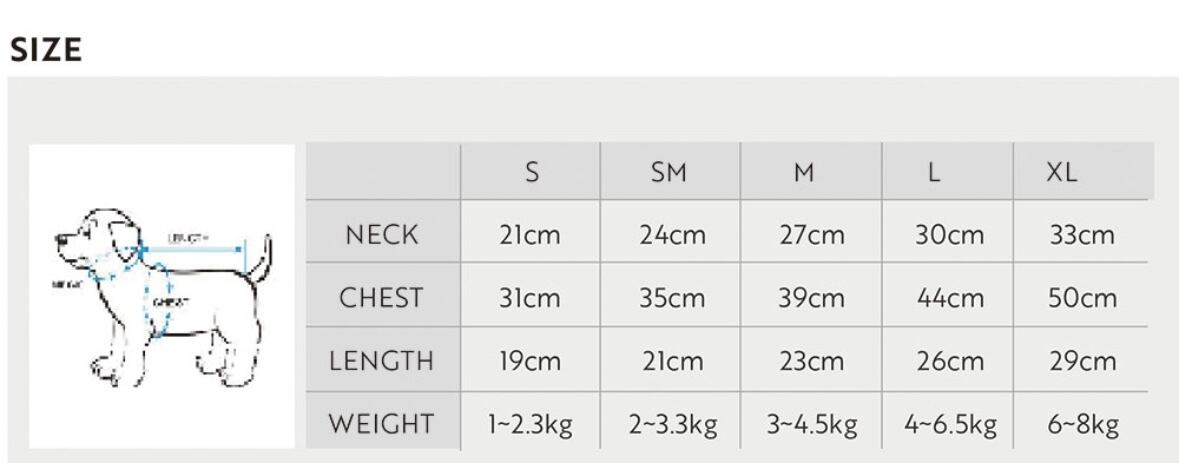
Task: Click the 23cm length cell
Action: coord(811,361)
